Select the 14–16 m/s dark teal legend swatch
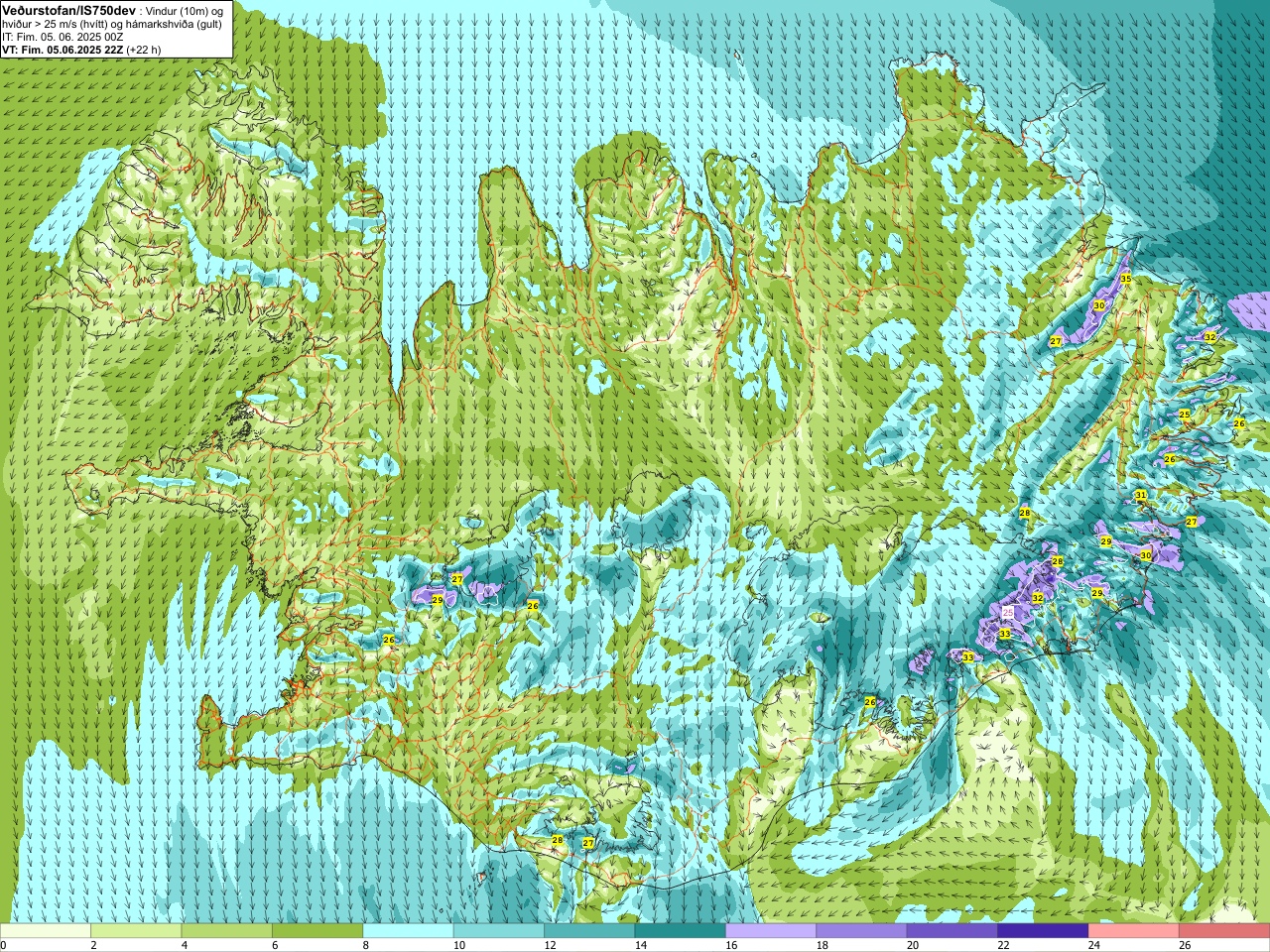This screenshot has height=952, width=1270. [x=681, y=931]
